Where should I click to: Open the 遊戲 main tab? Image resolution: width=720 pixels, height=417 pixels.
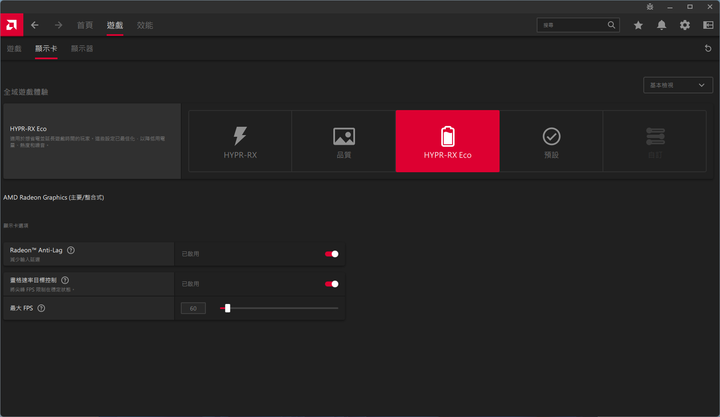pos(115,25)
